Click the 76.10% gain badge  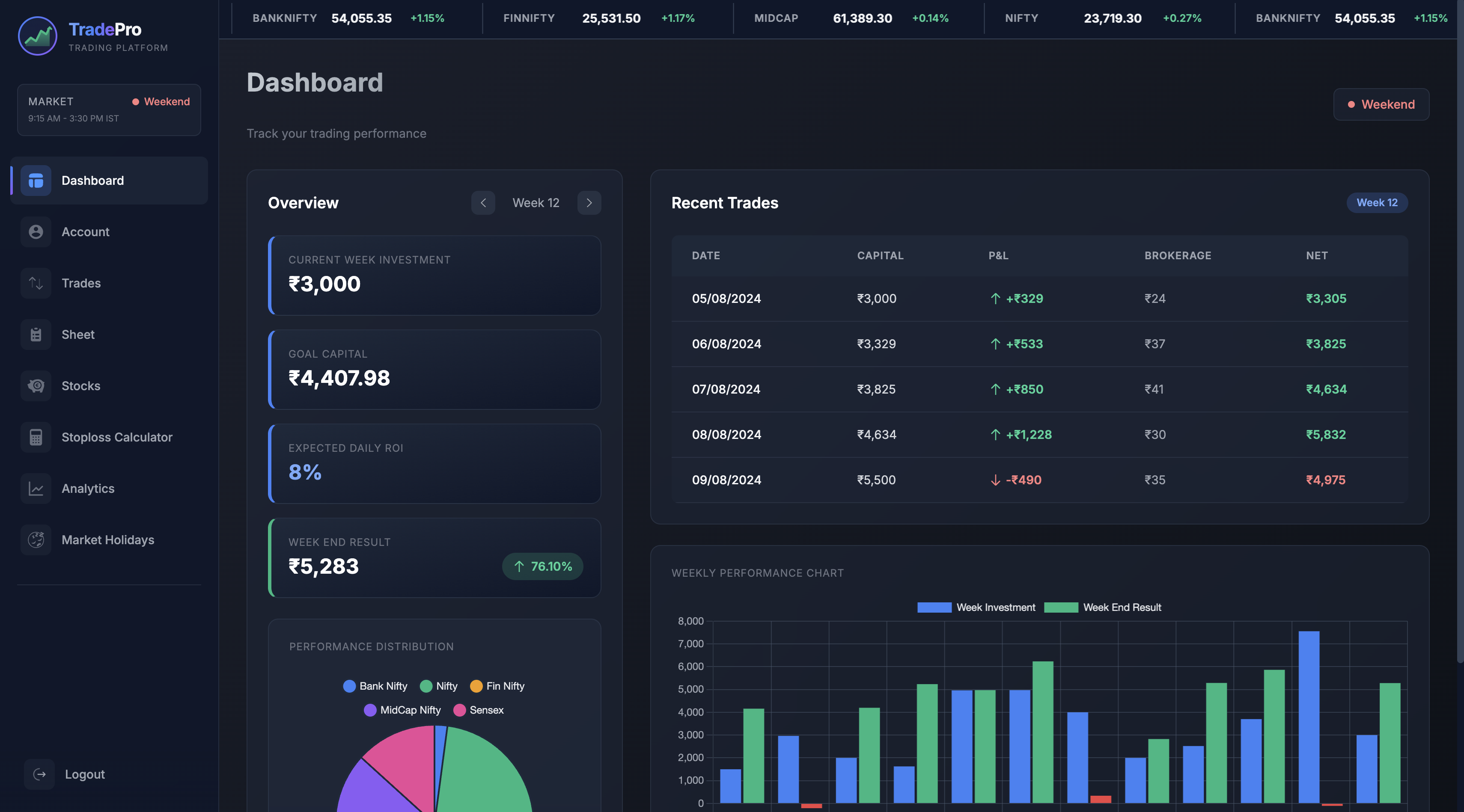(x=543, y=566)
